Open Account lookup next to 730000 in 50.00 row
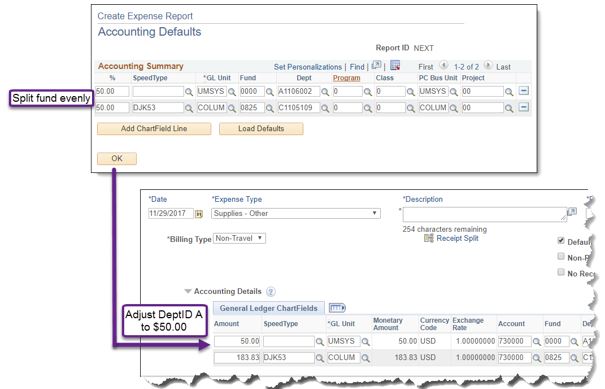605x389 pixels. (536, 342)
